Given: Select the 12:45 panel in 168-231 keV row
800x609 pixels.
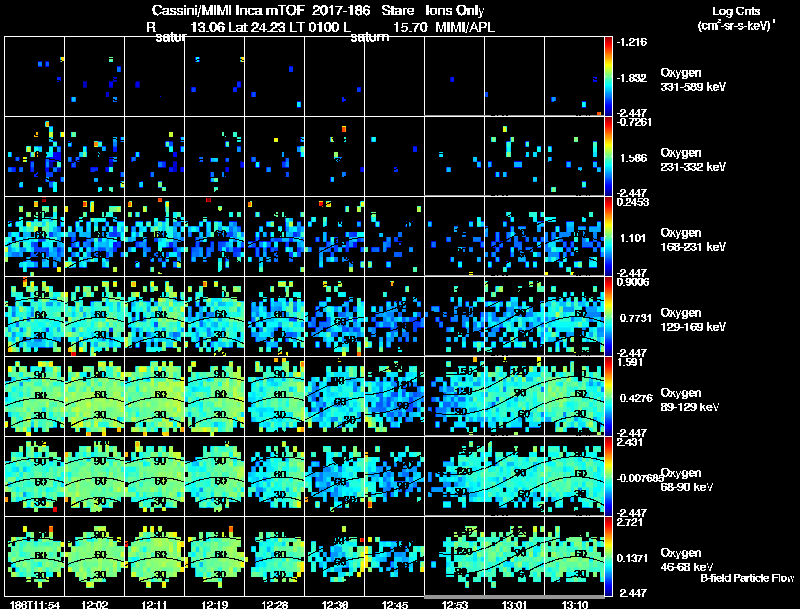Looking at the screenshot, I should coord(394,236).
